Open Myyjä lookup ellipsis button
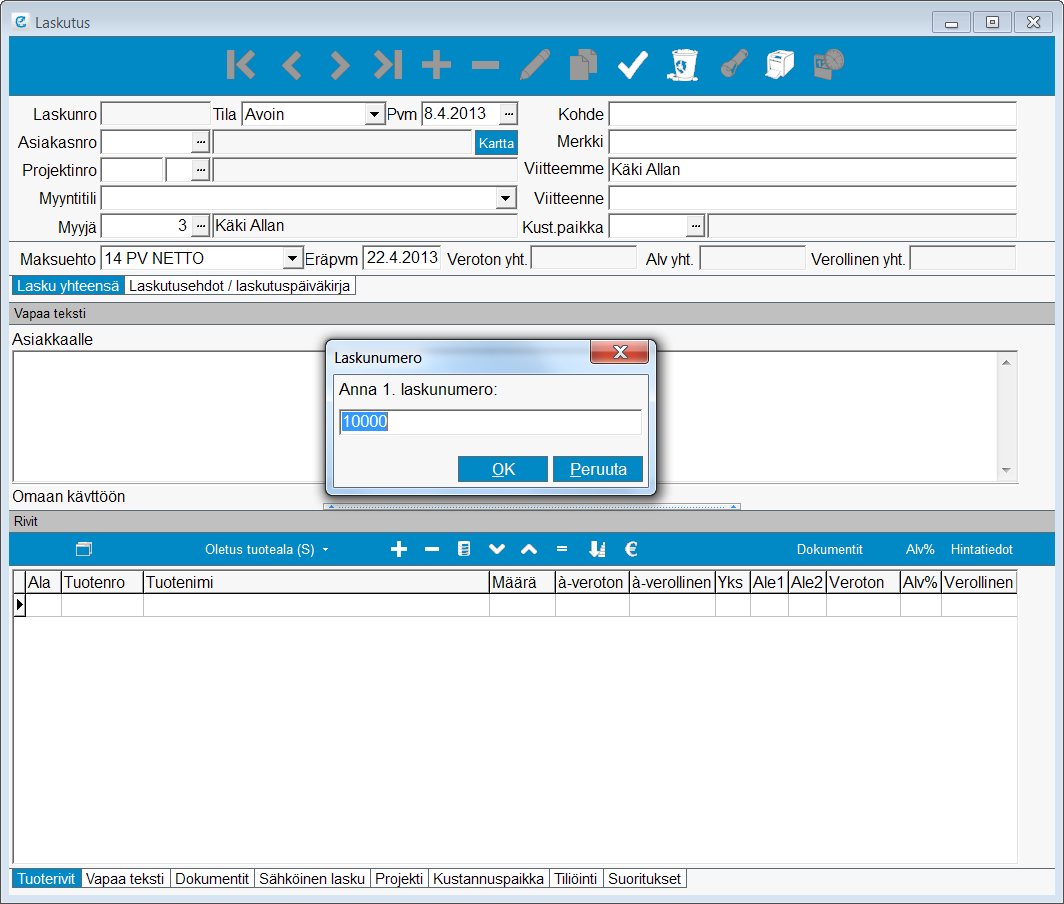This screenshot has height=904, width=1064. point(200,225)
